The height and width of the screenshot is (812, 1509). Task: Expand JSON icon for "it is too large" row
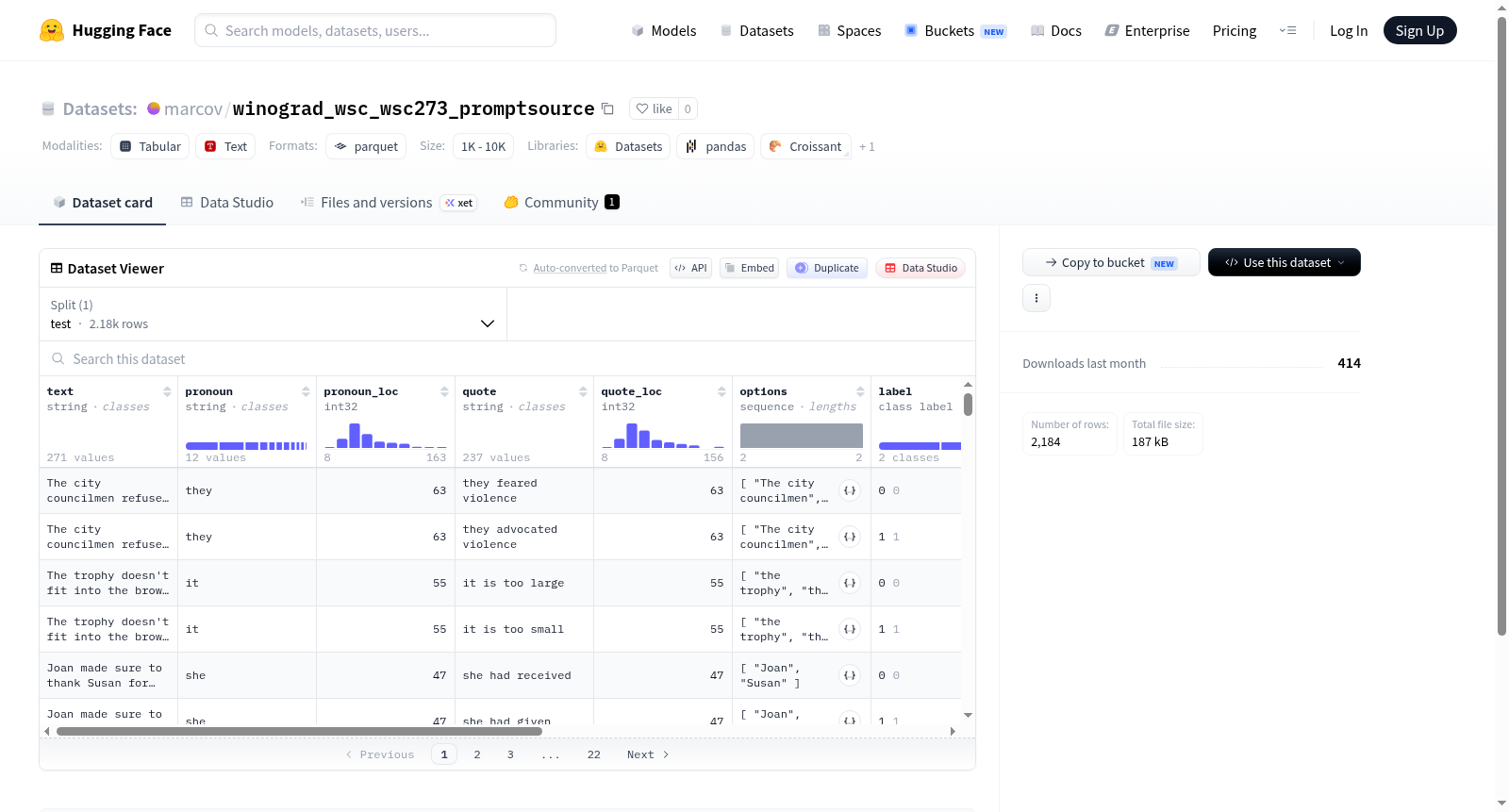coord(850,583)
